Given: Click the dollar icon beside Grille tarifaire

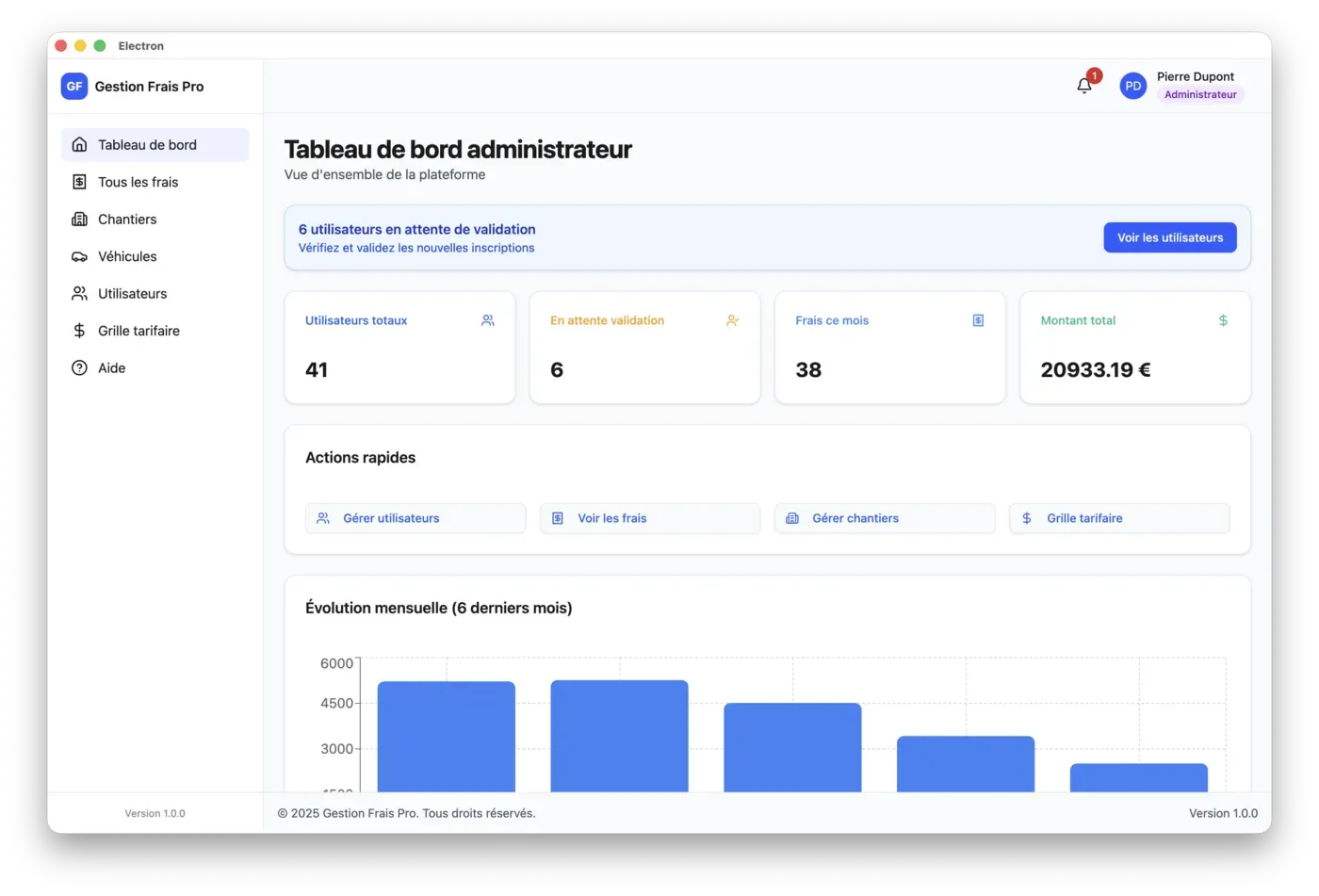Looking at the screenshot, I should (79, 331).
